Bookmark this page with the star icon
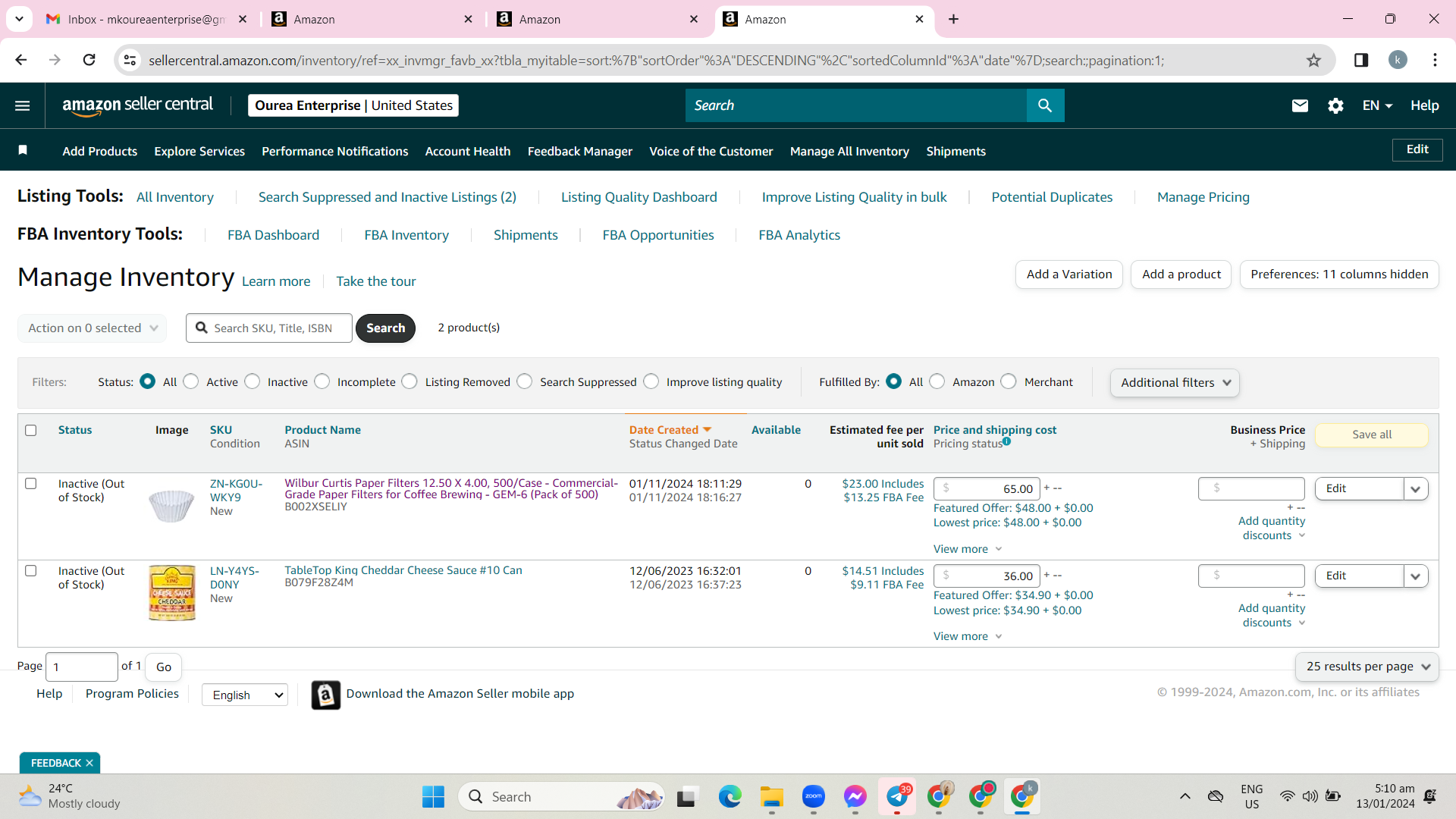The image size is (1456, 819). (x=1313, y=61)
